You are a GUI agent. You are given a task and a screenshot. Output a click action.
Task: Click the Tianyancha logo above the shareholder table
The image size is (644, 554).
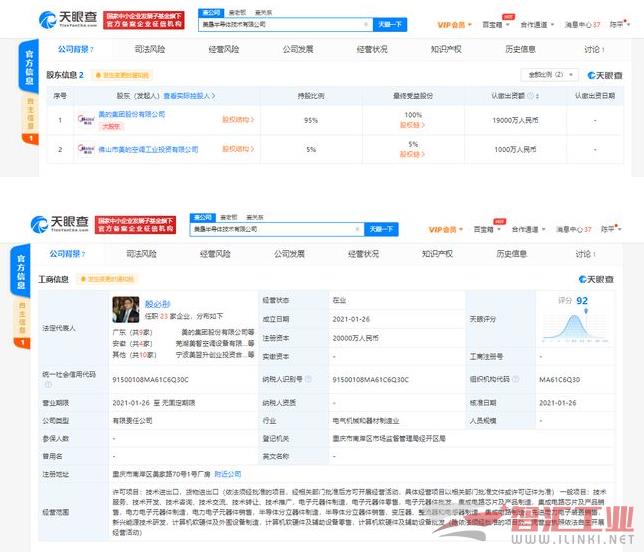tap(68, 19)
